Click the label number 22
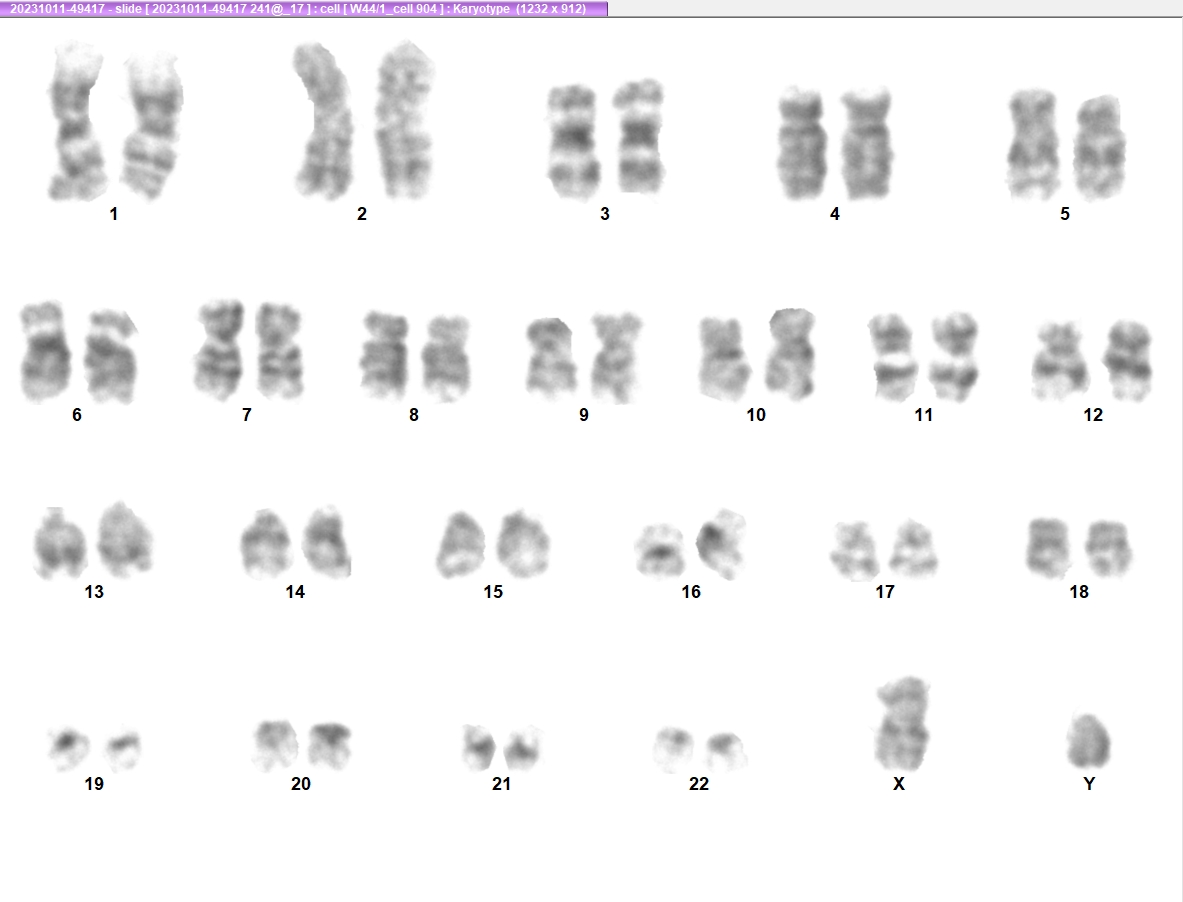Screen dimensions: 1183x902 [x=699, y=784]
